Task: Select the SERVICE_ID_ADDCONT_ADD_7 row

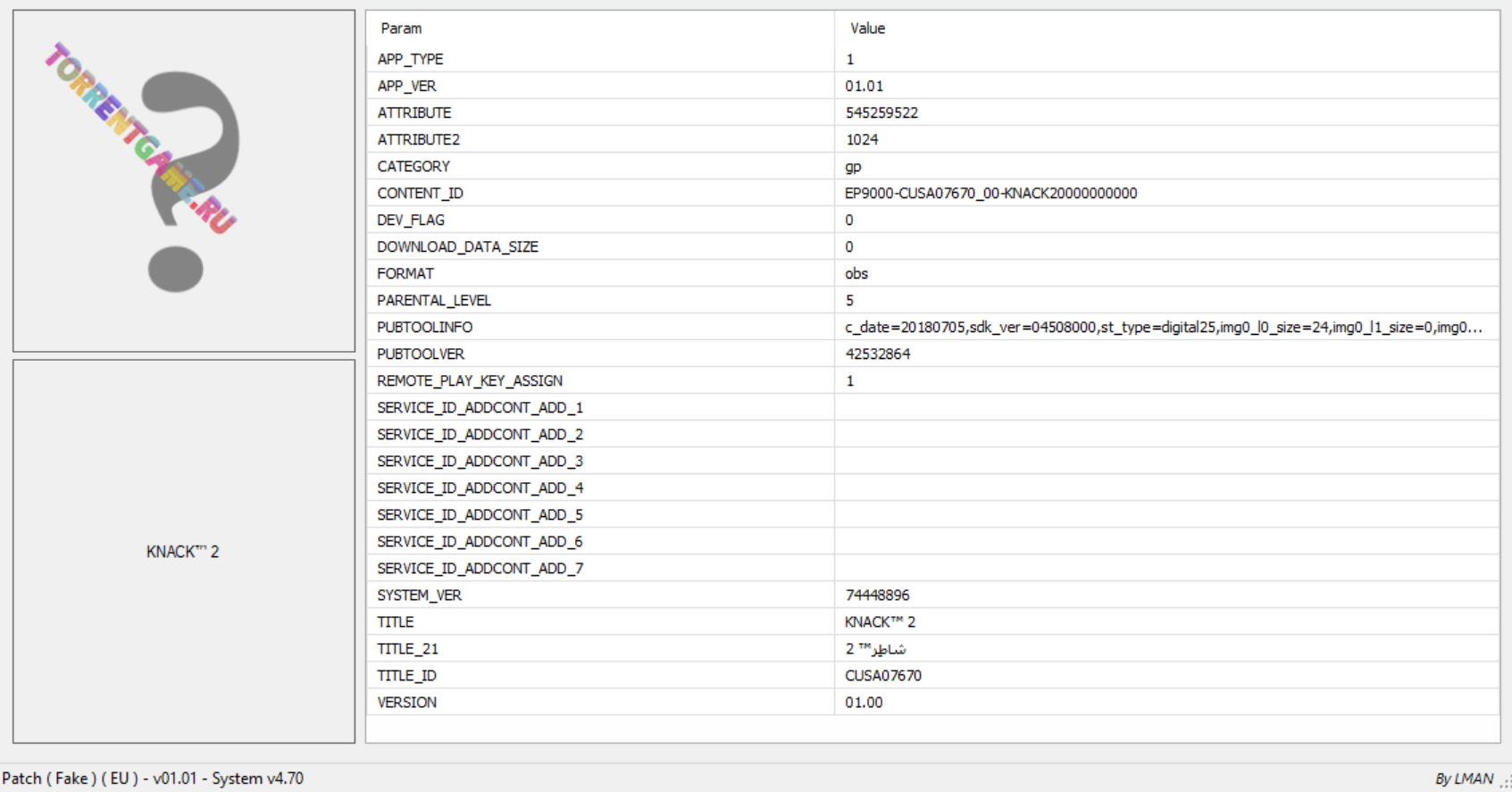Action: (480, 568)
